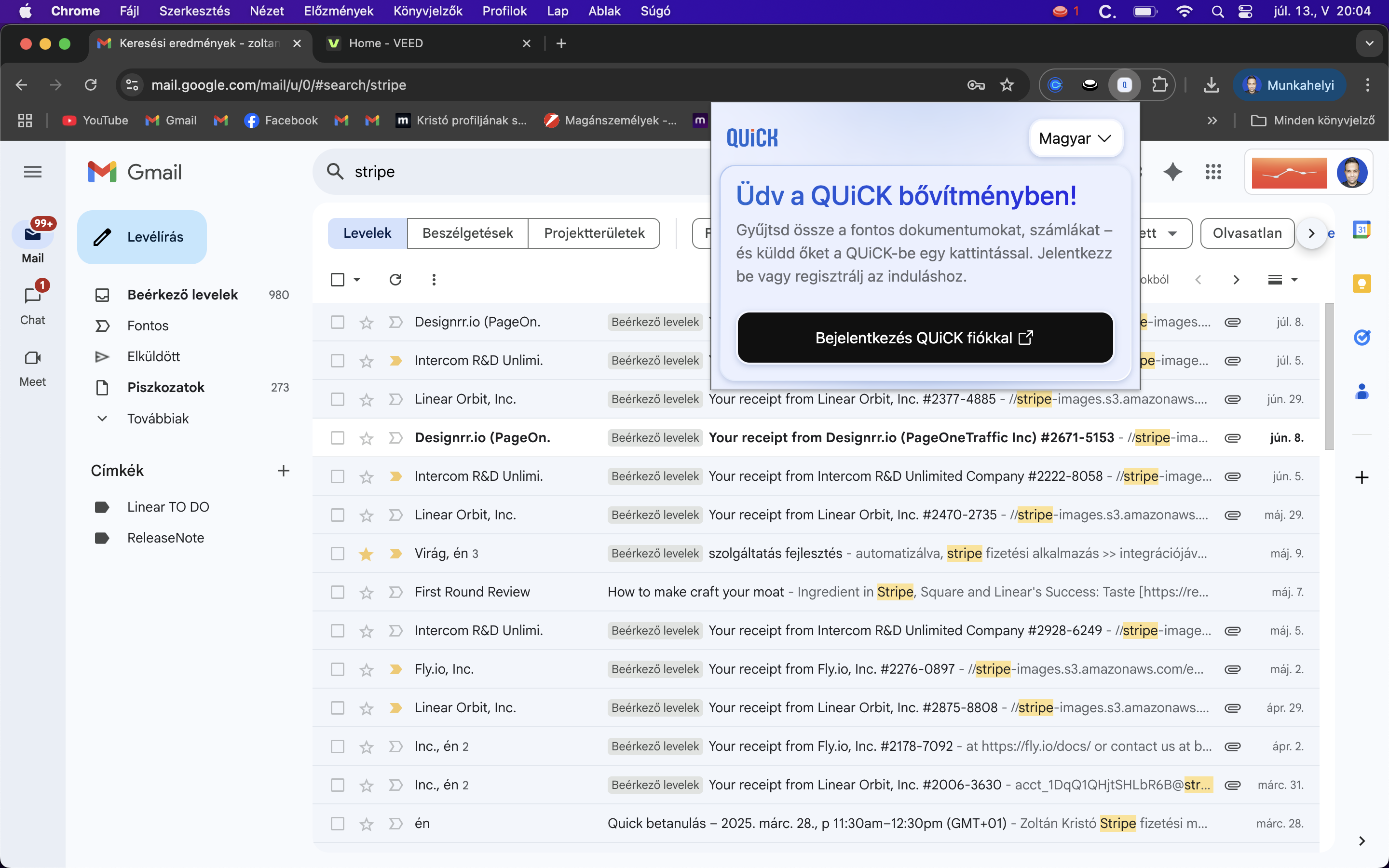Click mail list vertical scrollbar
The width and height of the screenshot is (1389, 868).
tap(1329, 377)
